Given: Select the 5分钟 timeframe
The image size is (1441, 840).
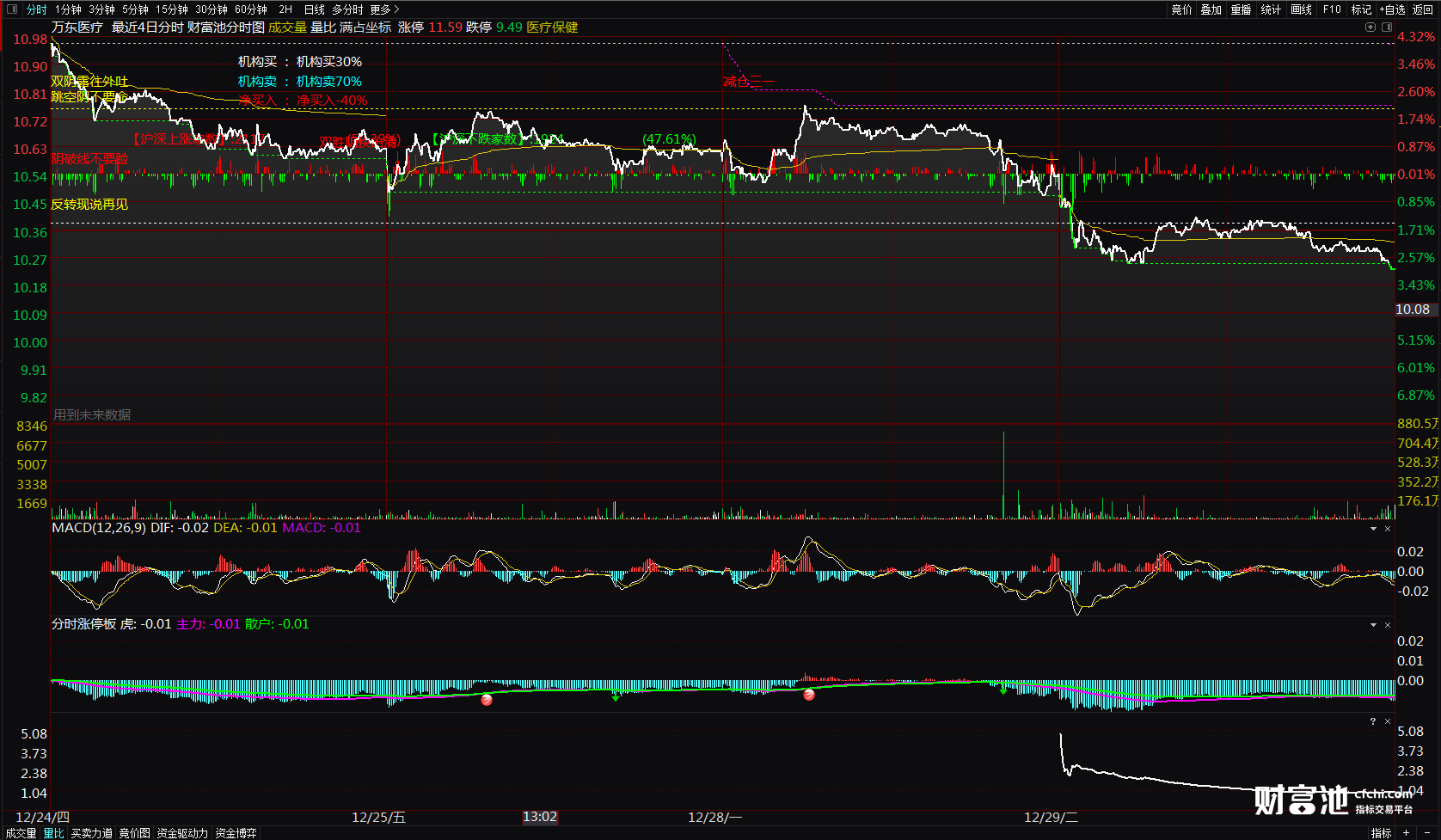Looking at the screenshot, I should 135,9.
